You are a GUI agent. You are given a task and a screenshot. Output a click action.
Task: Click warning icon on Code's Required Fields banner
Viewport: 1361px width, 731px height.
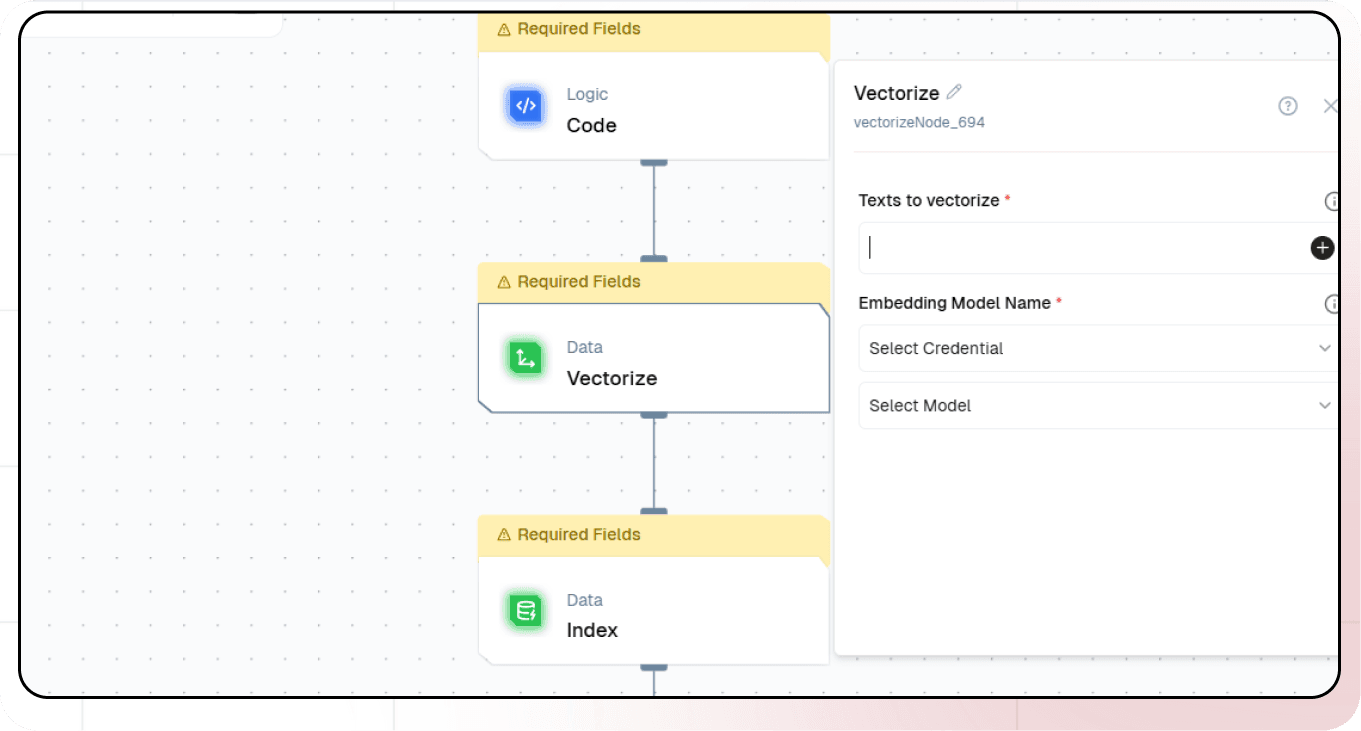504,30
